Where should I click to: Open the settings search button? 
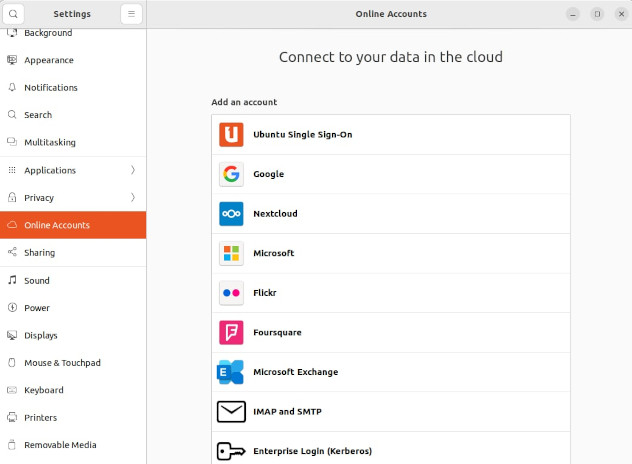coord(14,14)
